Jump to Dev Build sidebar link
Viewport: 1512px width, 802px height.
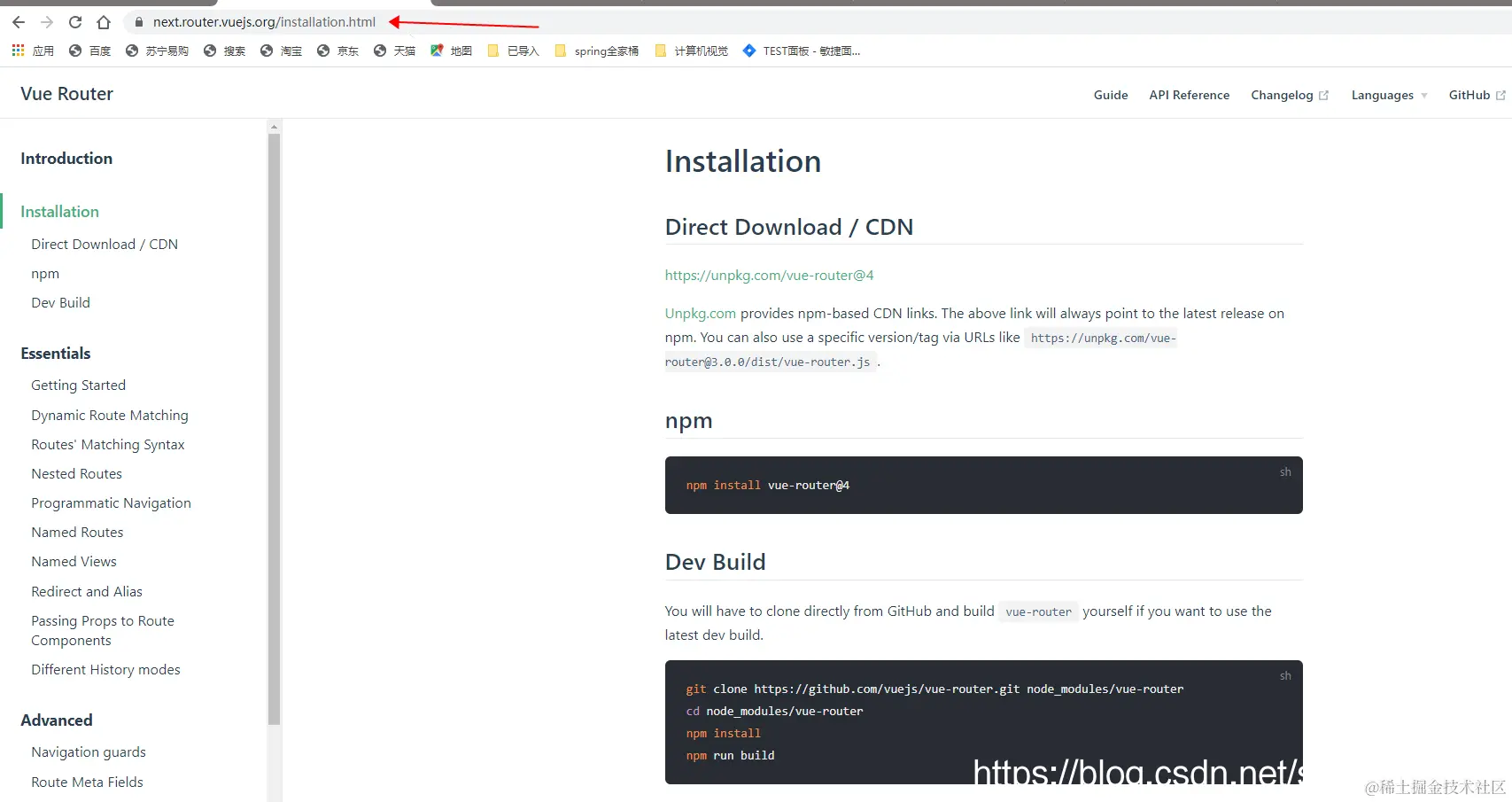(60, 303)
